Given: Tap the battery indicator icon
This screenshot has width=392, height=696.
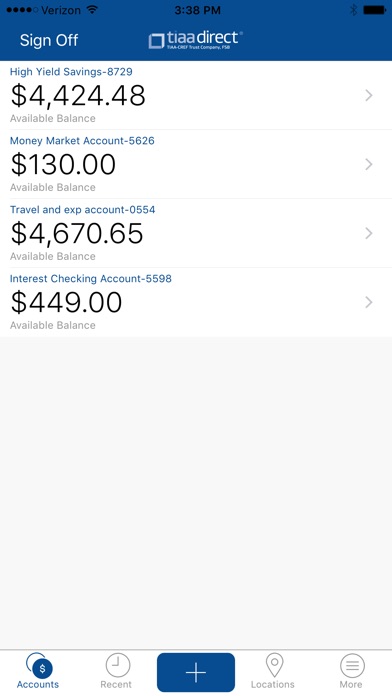Looking at the screenshot, I should coord(375,10).
